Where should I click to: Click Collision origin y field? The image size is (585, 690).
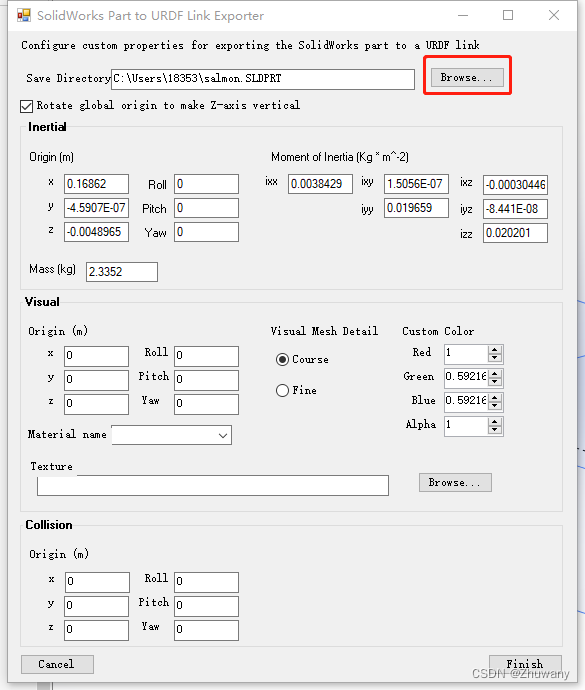(96, 606)
